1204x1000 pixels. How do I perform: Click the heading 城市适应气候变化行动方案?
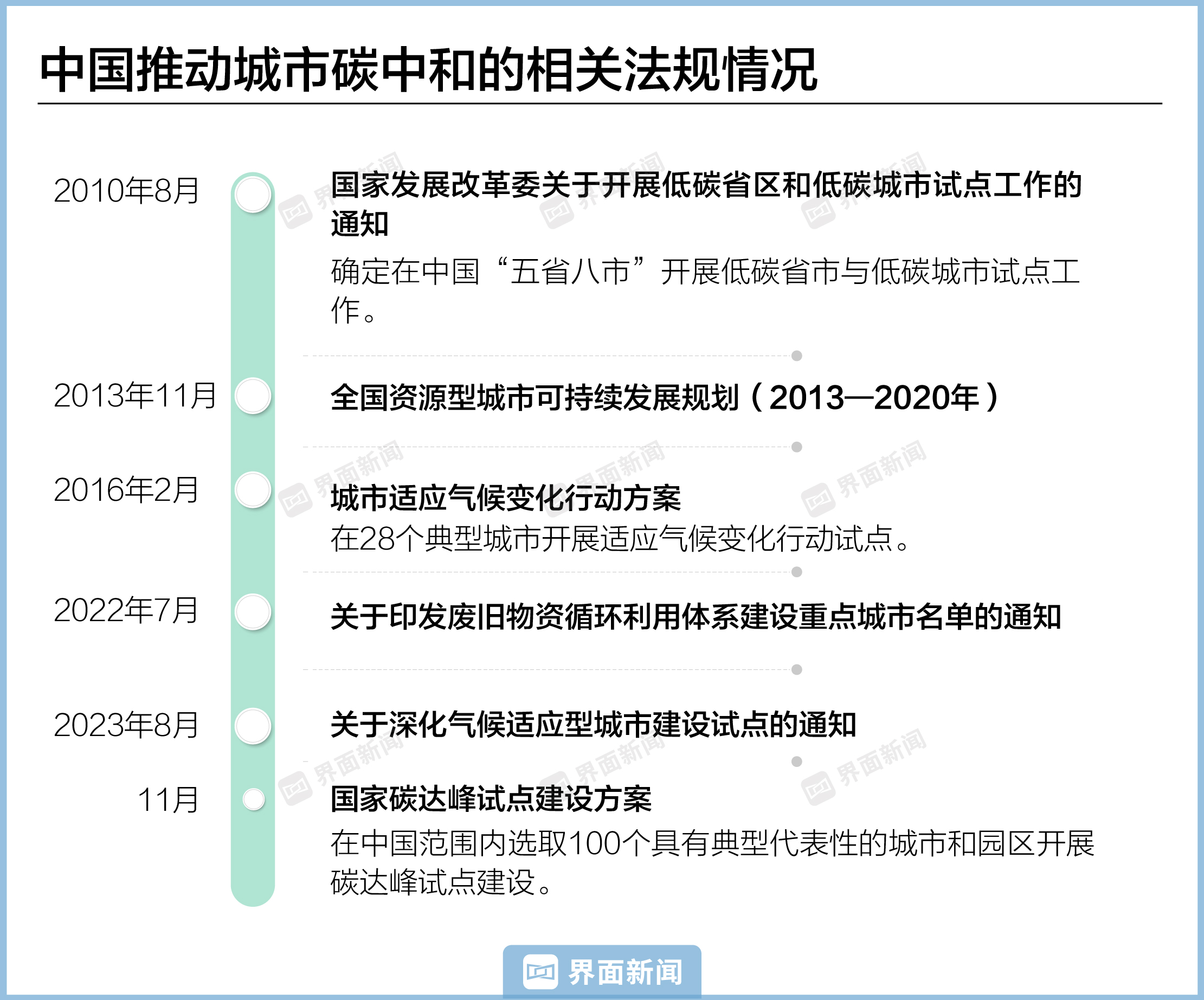506,497
